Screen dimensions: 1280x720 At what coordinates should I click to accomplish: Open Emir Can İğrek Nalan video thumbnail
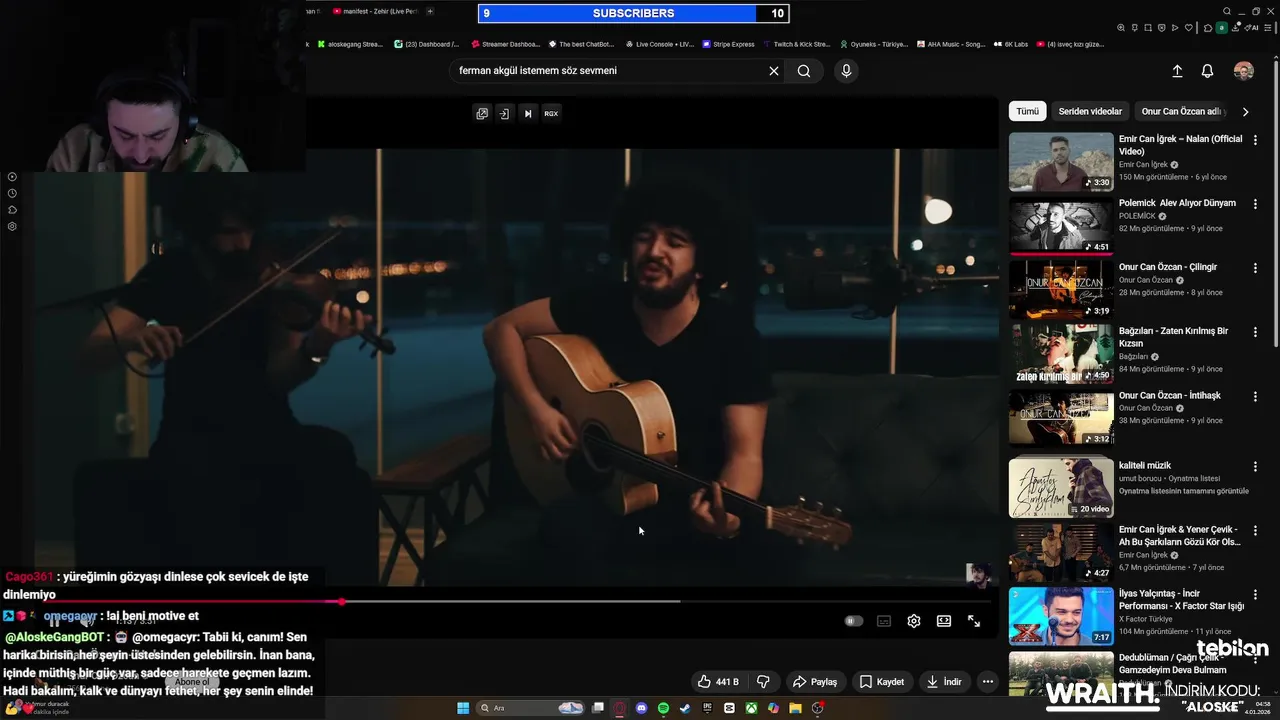(x=1061, y=161)
